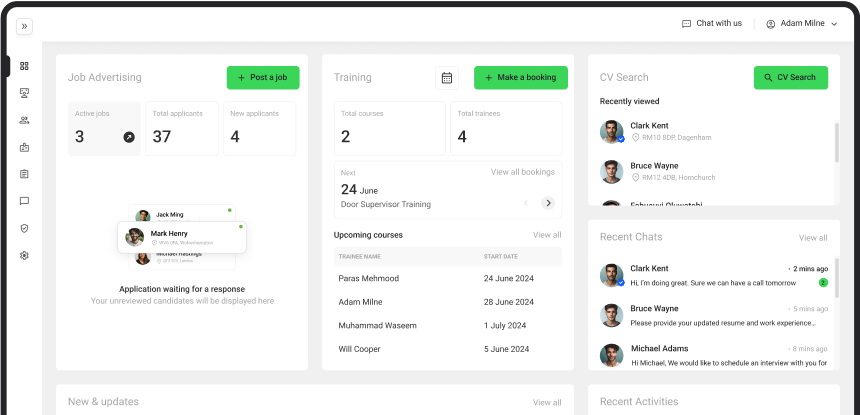Click the 24 June next booking date
This screenshot has height=415, width=860.
point(359,190)
